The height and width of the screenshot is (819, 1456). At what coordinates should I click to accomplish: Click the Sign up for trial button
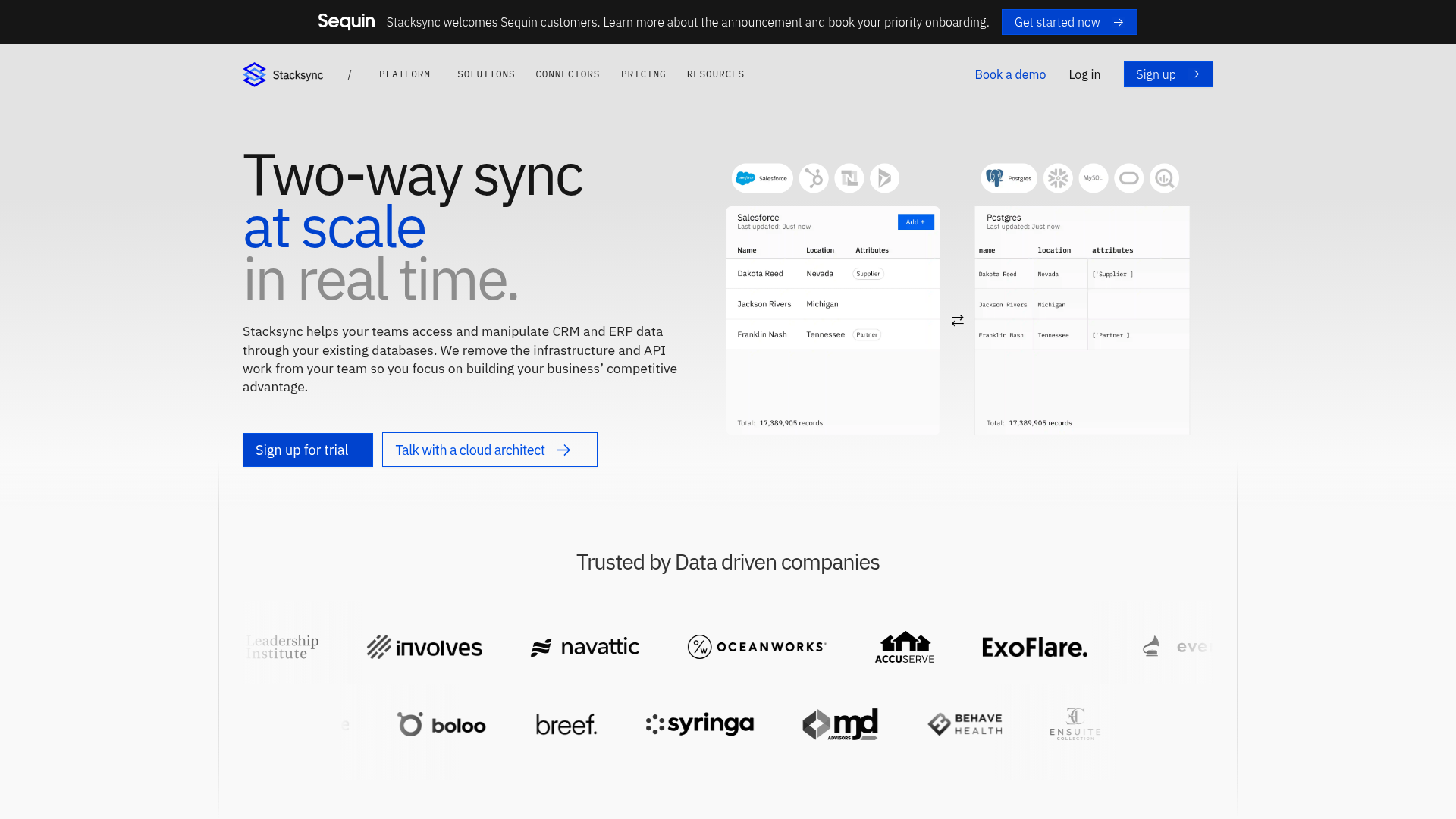point(307,450)
